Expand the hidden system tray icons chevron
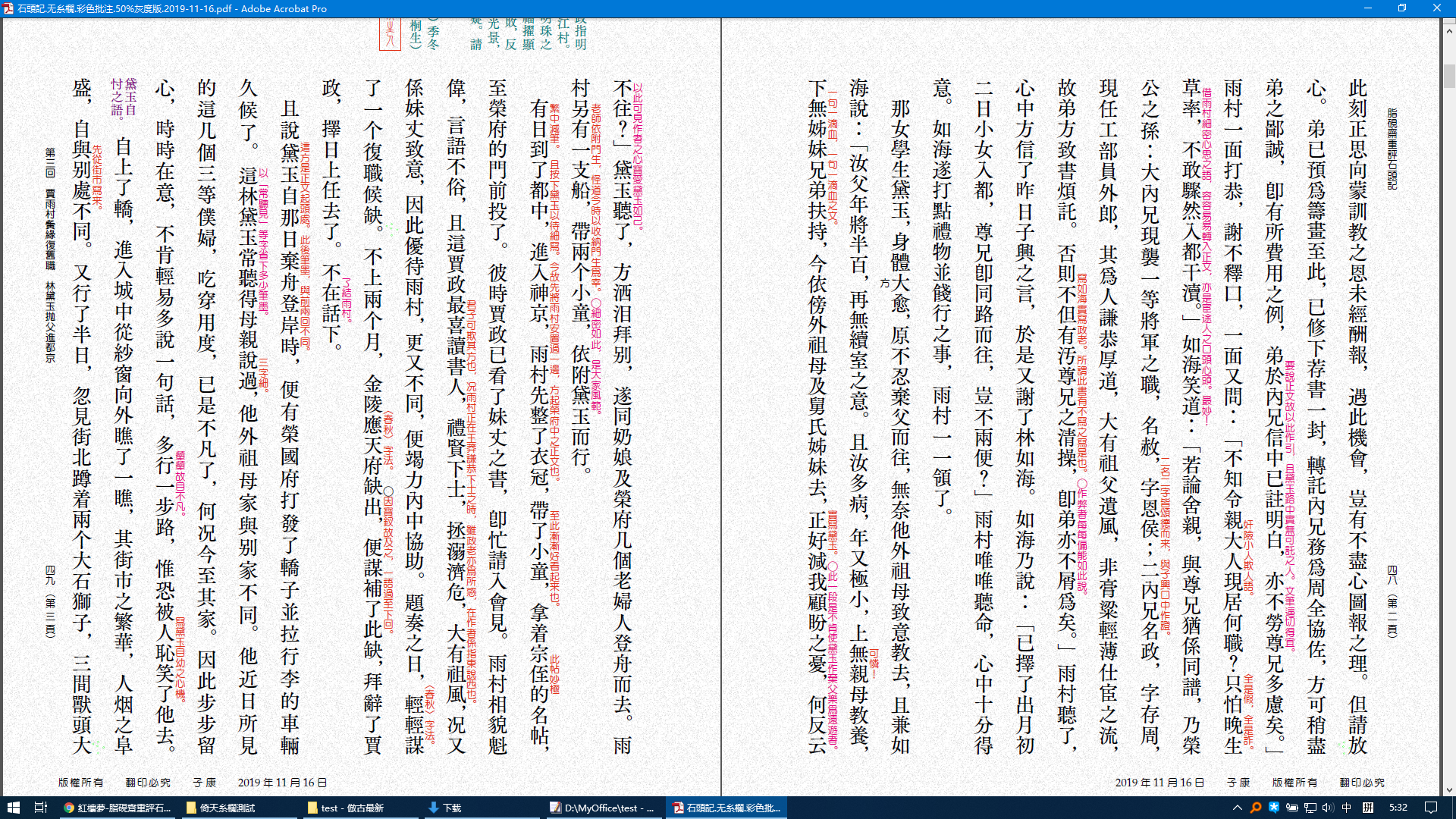Image resolution: width=1456 pixels, height=819 pixels. tap(1238, 808)
